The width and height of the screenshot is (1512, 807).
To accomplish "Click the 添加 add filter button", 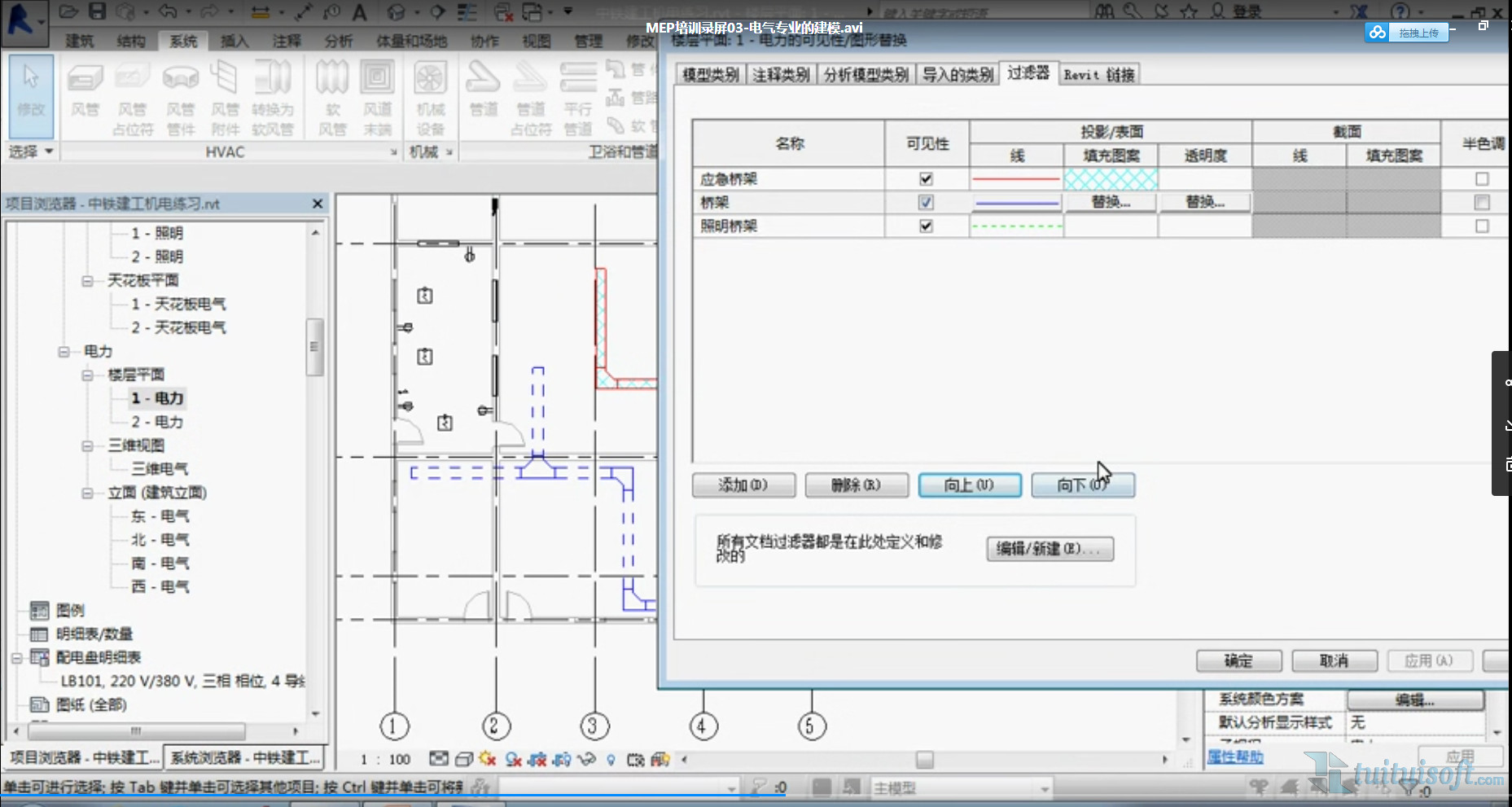I will 743,485.
